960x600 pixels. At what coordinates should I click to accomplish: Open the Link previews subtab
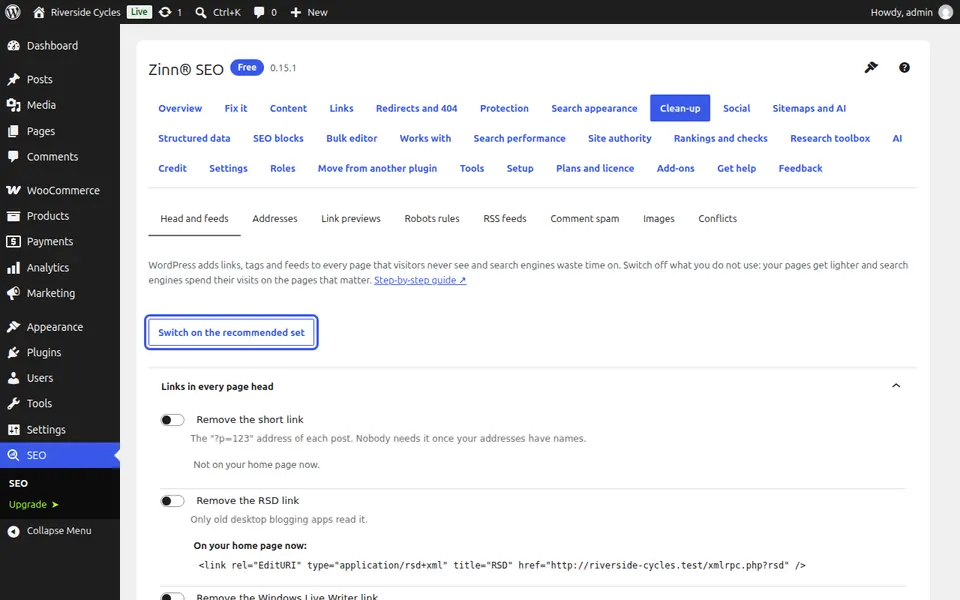pyautogui.click(x=351, y=219)
